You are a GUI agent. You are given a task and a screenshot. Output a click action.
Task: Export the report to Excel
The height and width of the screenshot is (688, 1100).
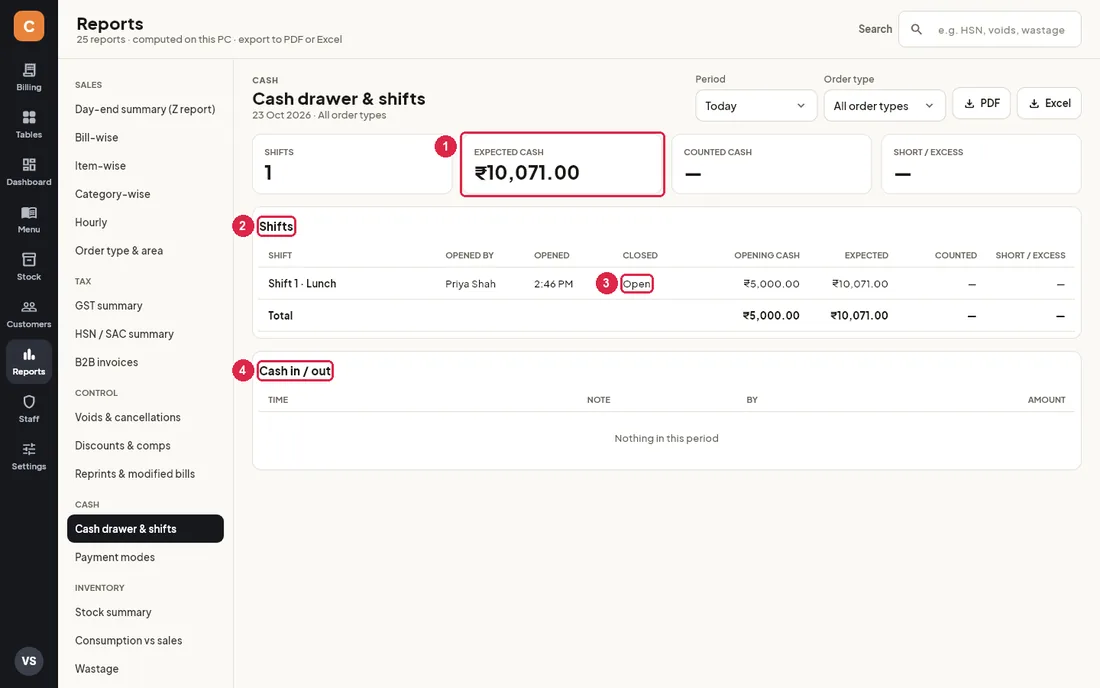tap(1049, 103)
